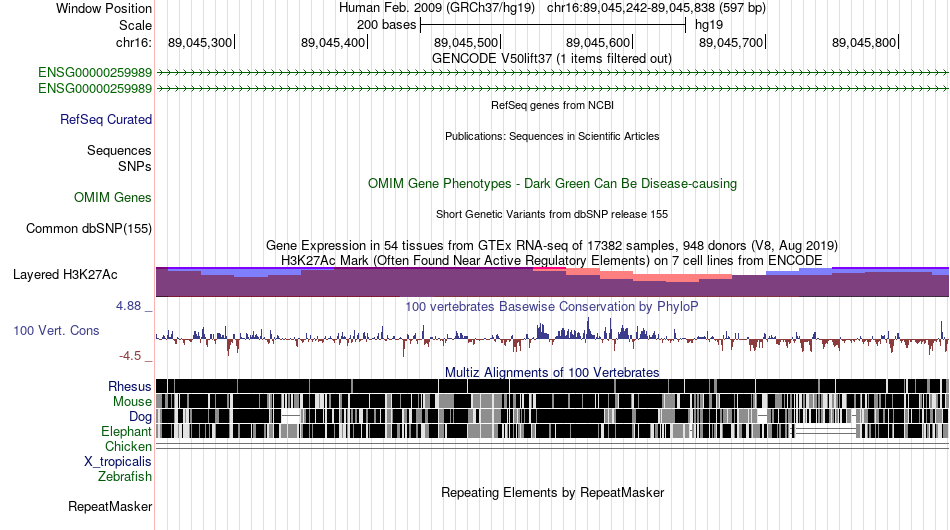This screenshot has width=950, height=530.
Task: Click the RefSeq genes from NCBI title
Action: [552, 105]
